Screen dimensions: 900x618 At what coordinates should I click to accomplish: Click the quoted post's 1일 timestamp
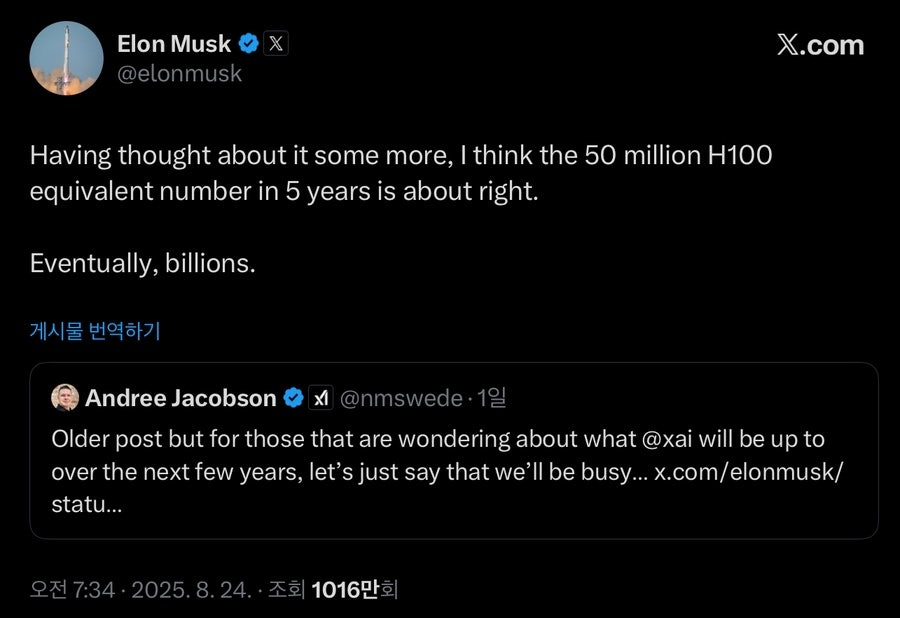click(x=491, y=398)
